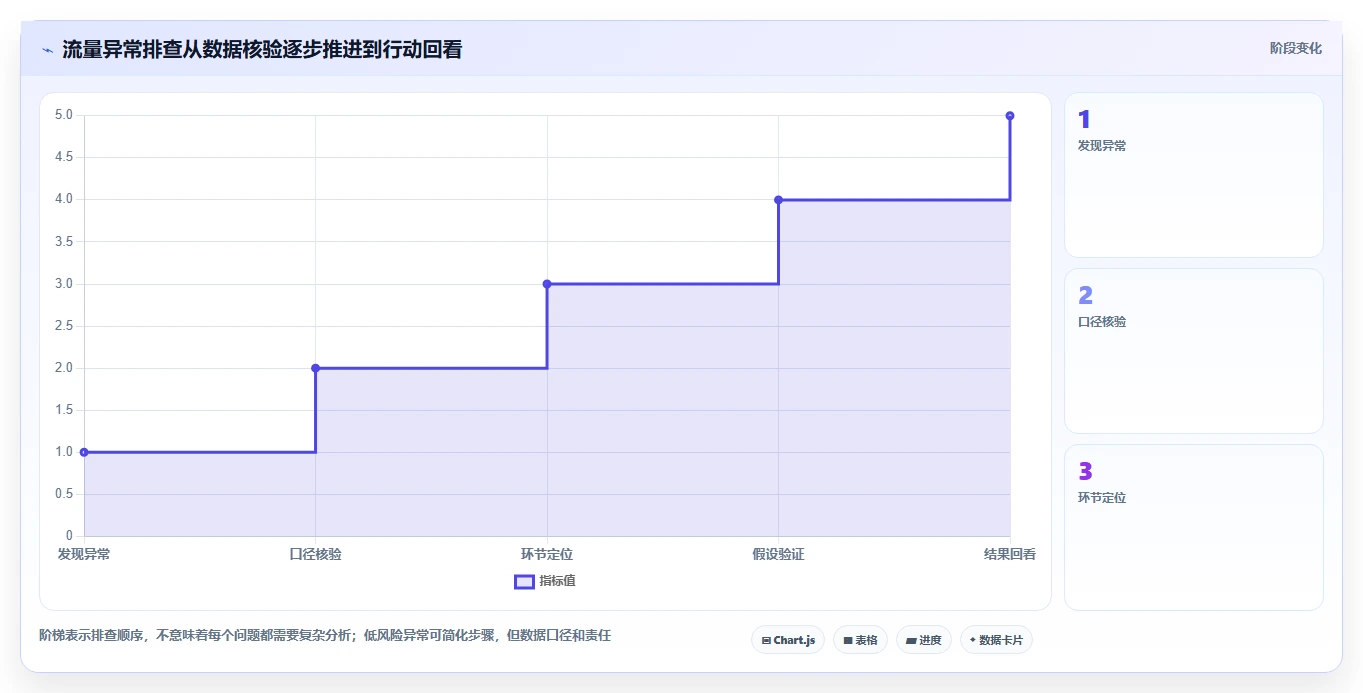Click the 指标值 legend label
Image resolution: width=1363 pixels, height=693 pixels.
558,582
